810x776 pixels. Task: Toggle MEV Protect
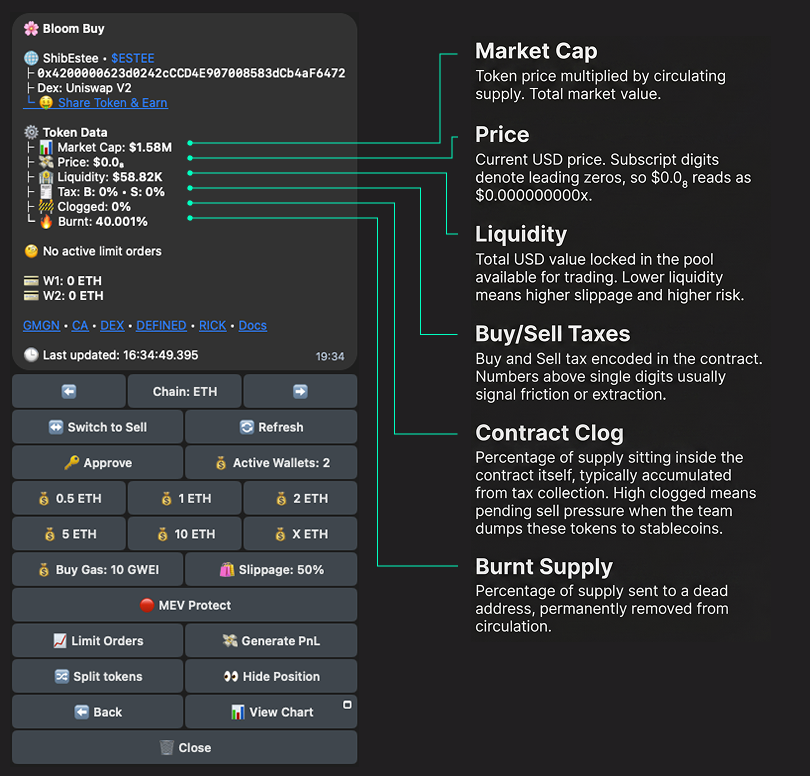click(184, 605)
